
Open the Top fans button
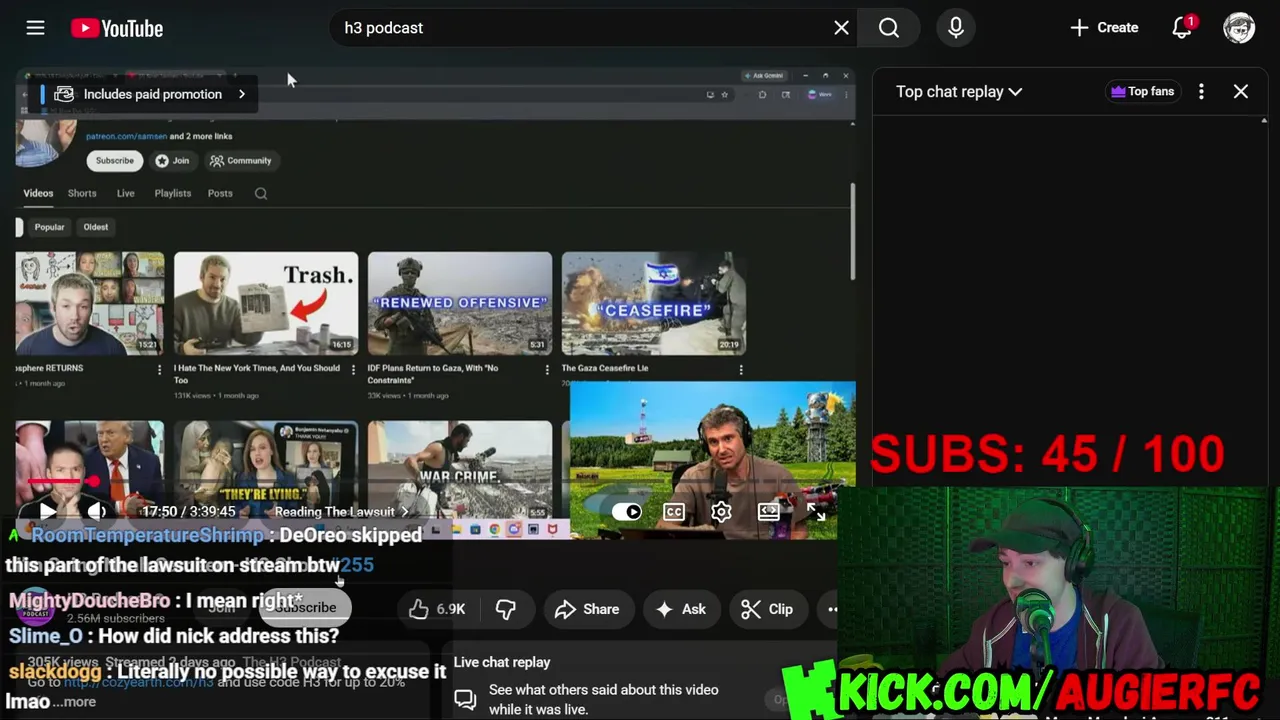(x=1142, y=91)
